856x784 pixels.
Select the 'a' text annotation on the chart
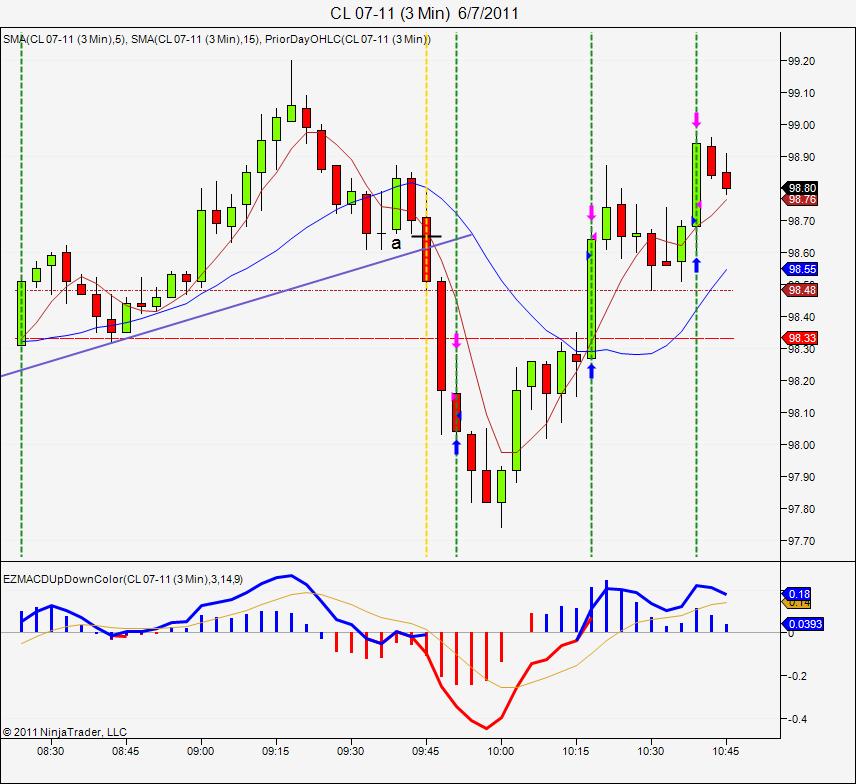(396, 243)
